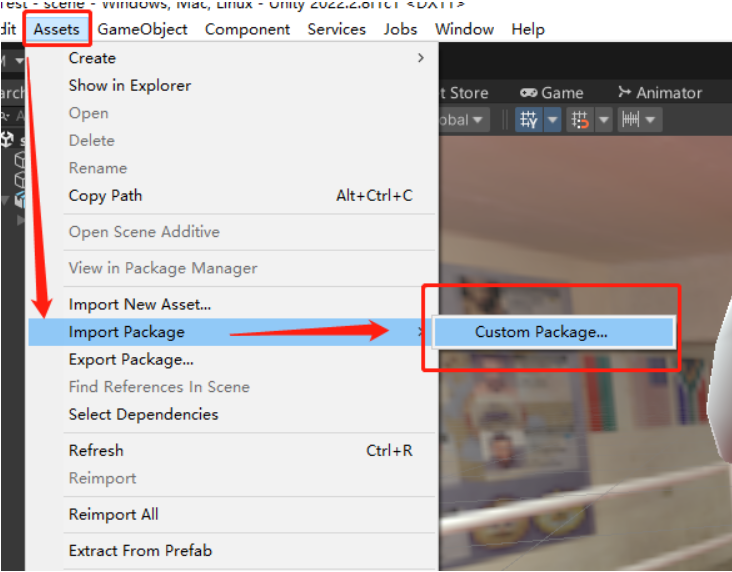Select Export Package menu entry
The height and width of the screenshot is (572, 732).
[x=131, y=359]
